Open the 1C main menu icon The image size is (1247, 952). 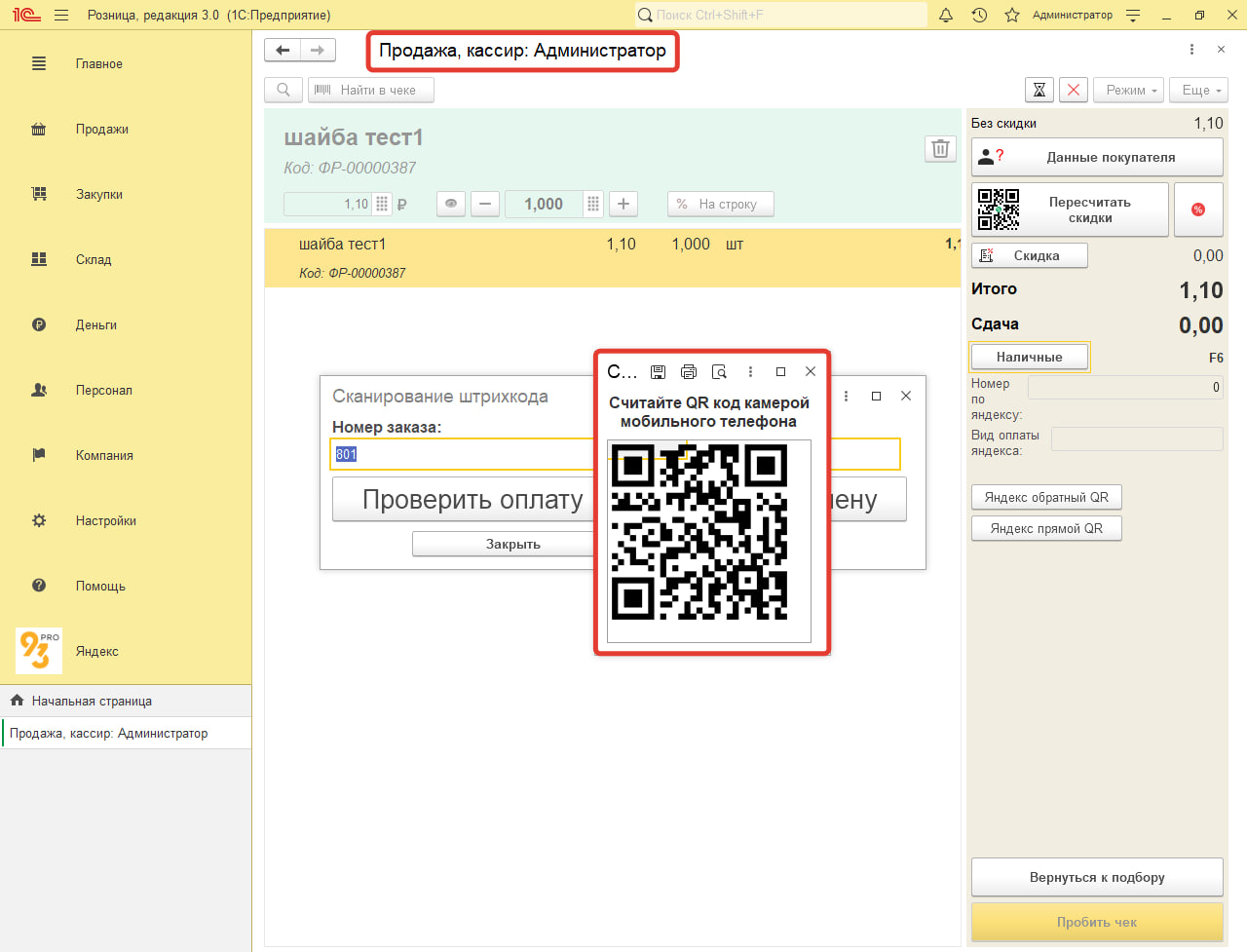27,15
